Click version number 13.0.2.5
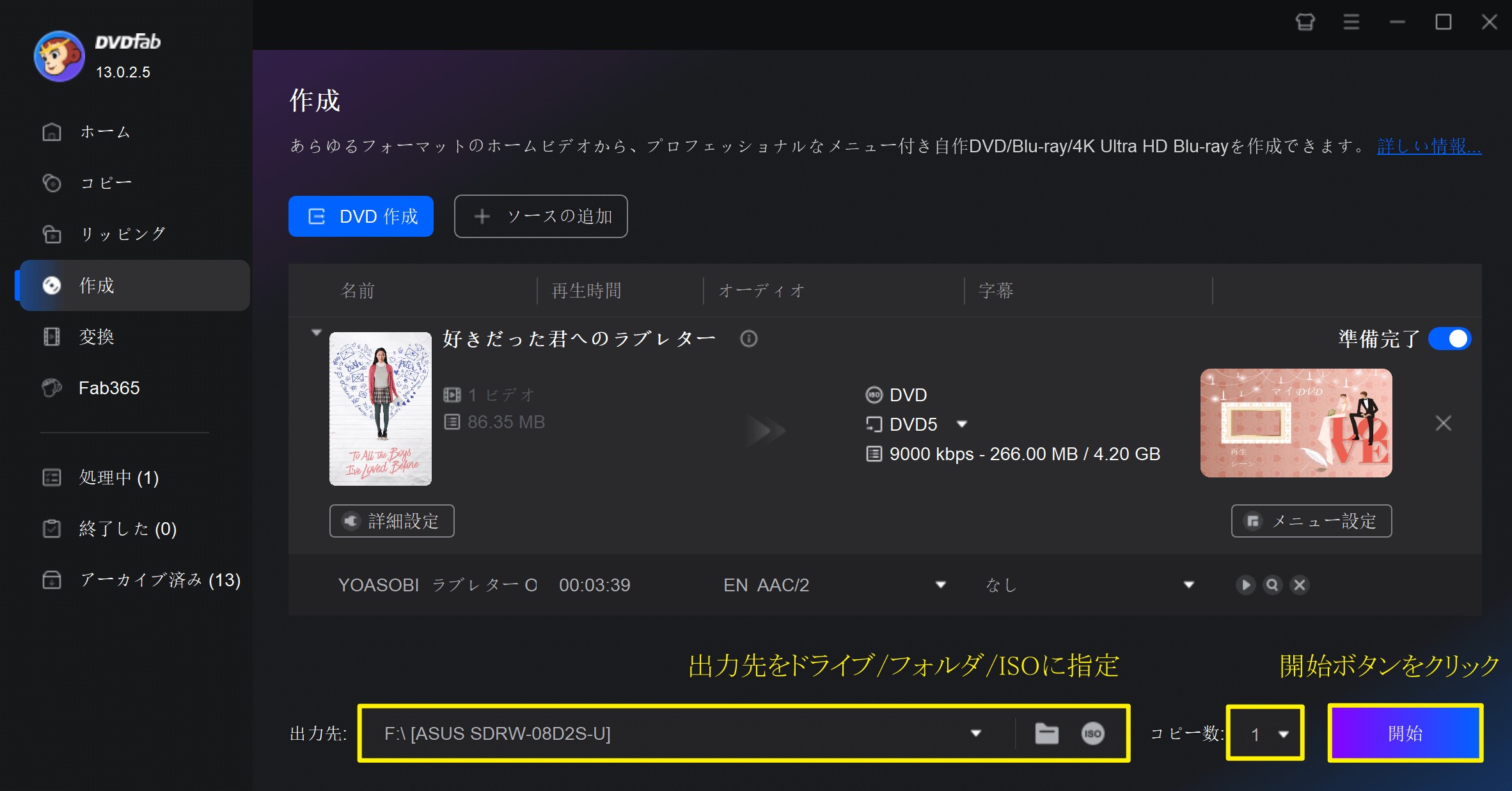Screen dimensions: 1512x791 point(123,72)
